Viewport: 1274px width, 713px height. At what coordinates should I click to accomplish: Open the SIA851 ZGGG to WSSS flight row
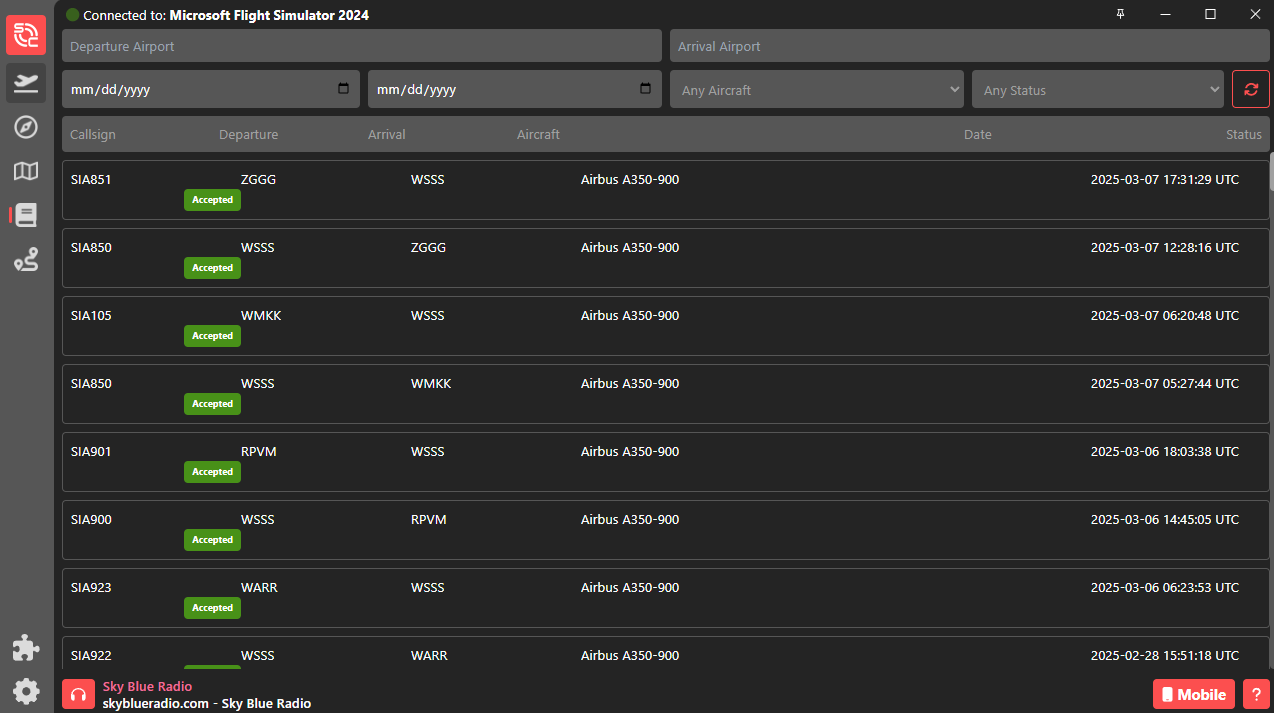tap(665, 190)
